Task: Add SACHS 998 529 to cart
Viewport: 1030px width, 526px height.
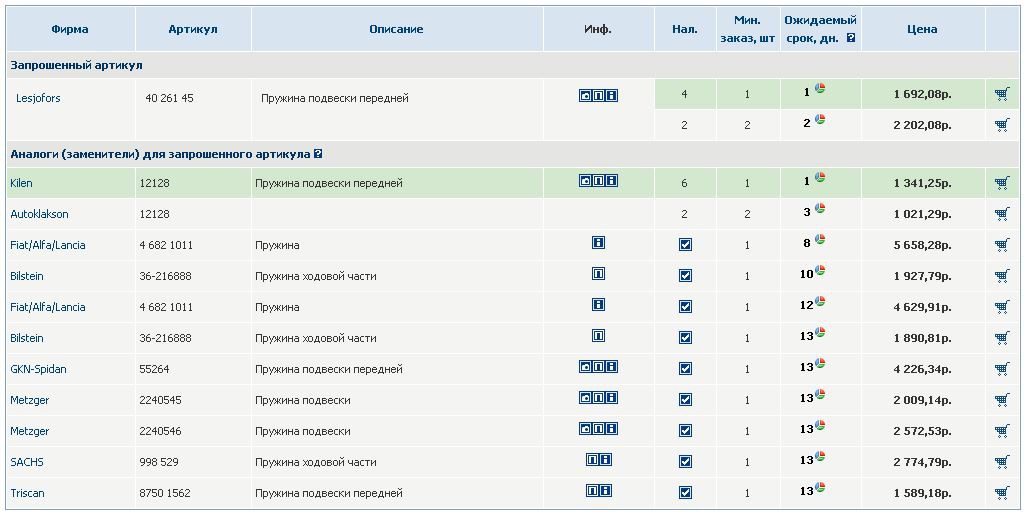Action: pyautogui.click(x=1002, y=462)
